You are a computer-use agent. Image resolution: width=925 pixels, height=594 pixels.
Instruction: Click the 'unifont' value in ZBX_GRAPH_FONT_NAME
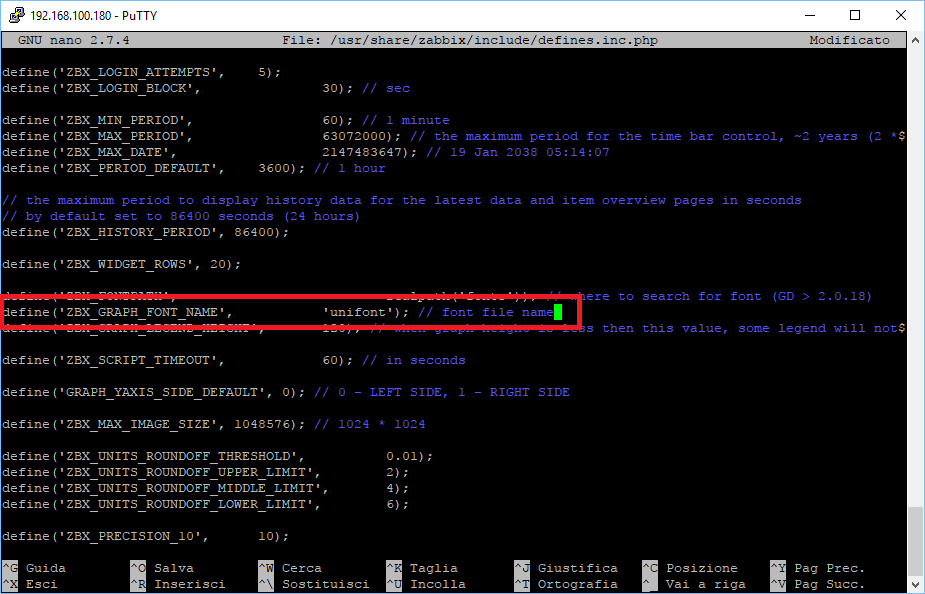coord(357,312)
